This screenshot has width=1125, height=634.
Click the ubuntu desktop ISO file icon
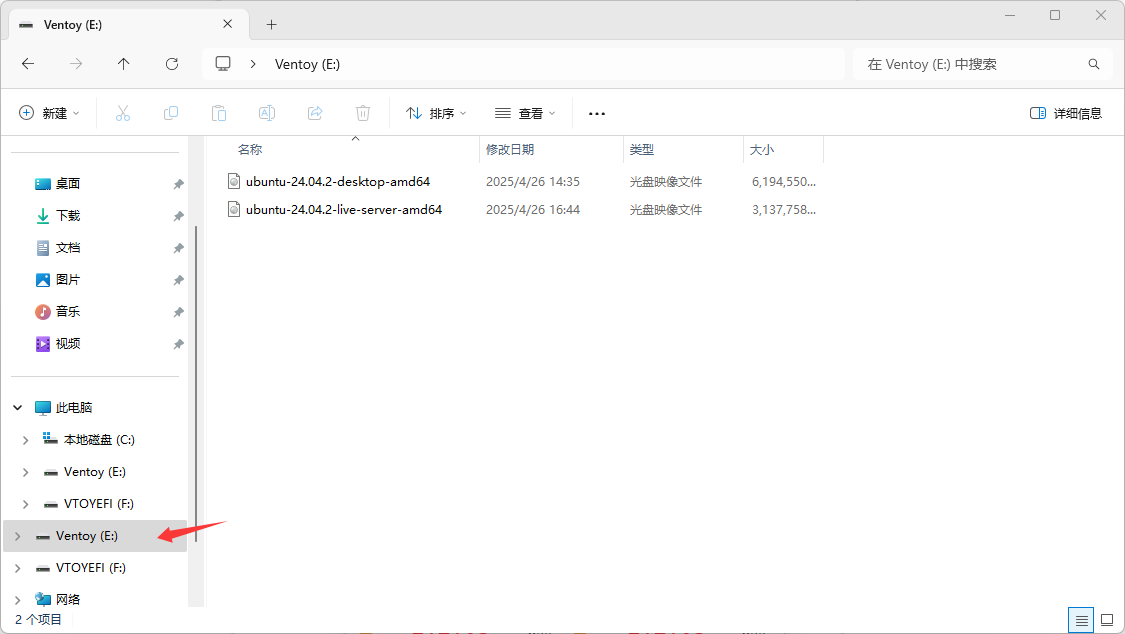(x=234, y=181)
